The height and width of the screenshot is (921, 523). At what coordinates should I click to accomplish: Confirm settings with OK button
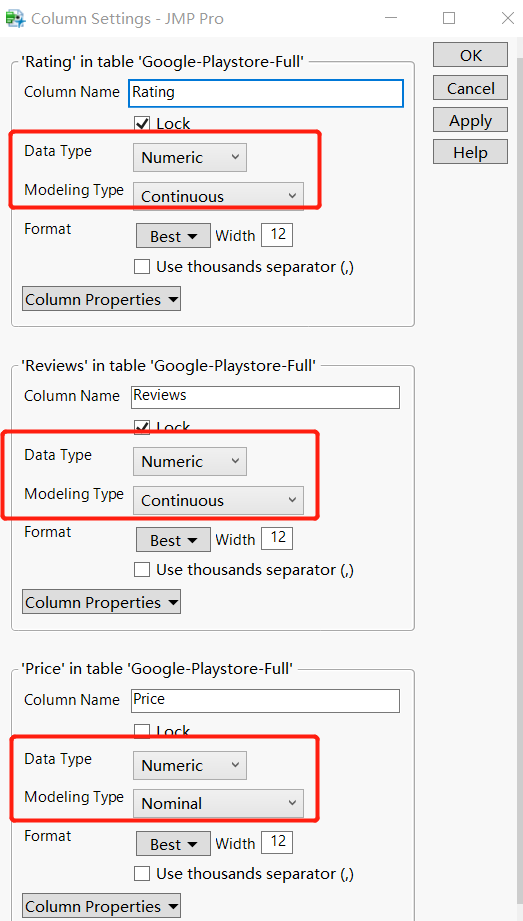[x=470, y=55]
